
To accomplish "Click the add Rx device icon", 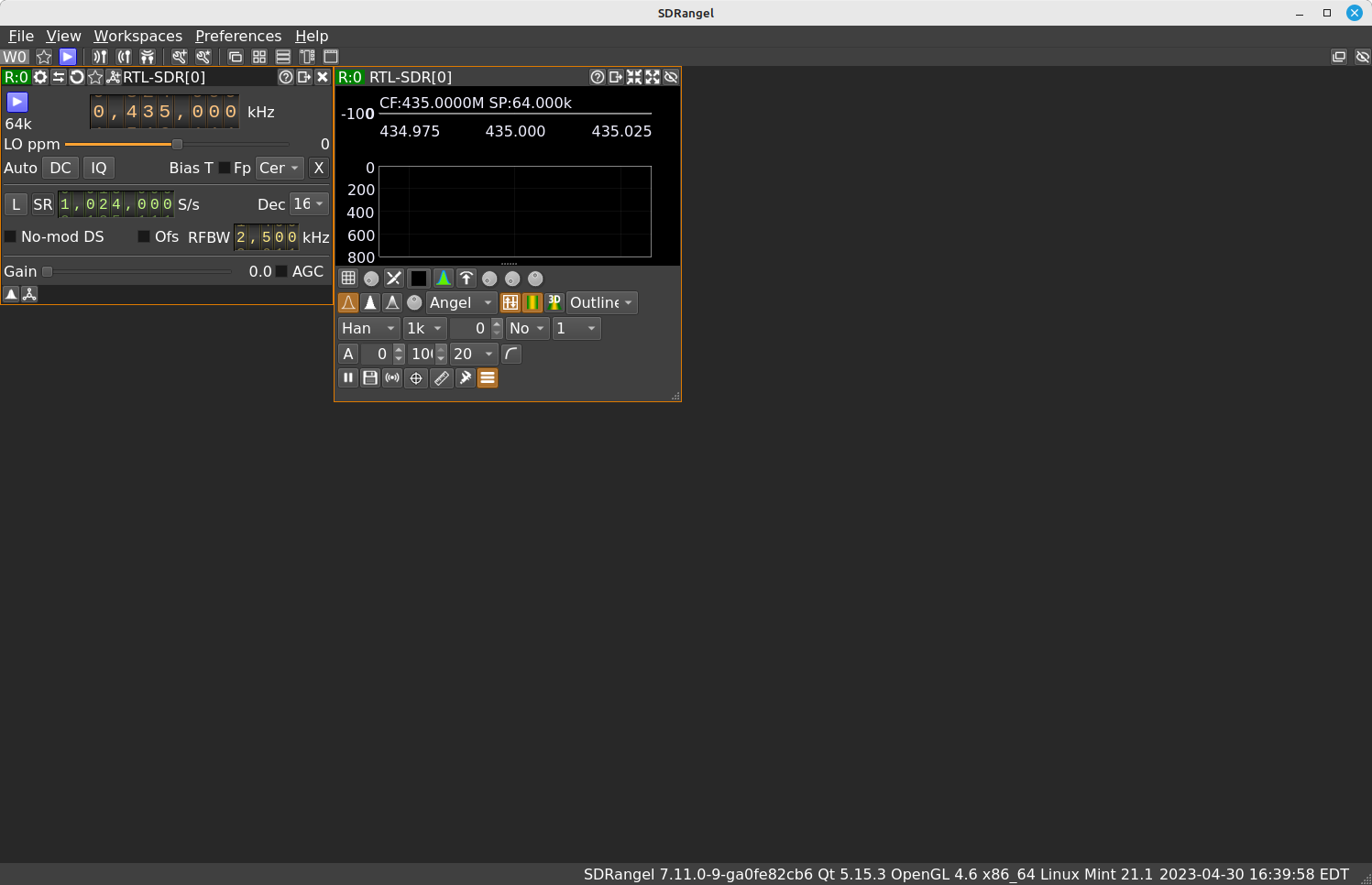I will tap(100, 57).
